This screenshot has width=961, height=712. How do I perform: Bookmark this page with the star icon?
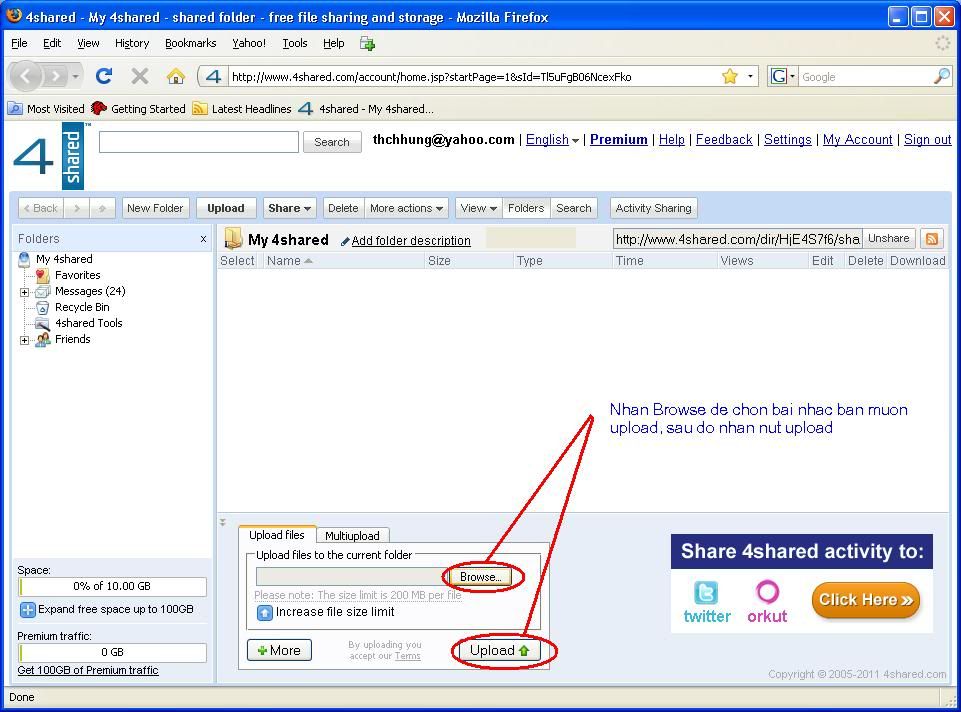(x=729, y=76)
